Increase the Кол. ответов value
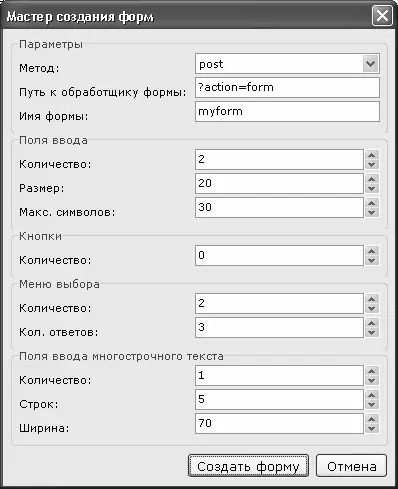The height and width of the screenshot is (489, 398). point(372,323)
